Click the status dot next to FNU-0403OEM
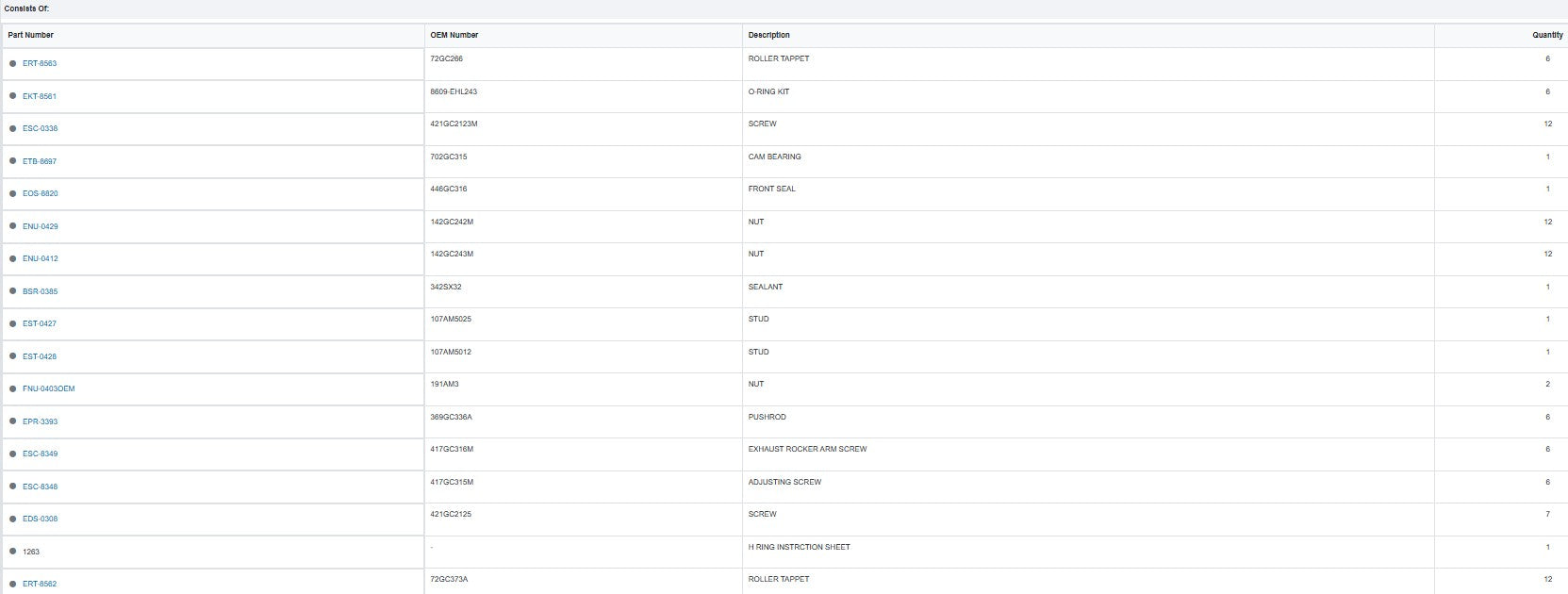1568x594 pixels. [x=13, y=389]
